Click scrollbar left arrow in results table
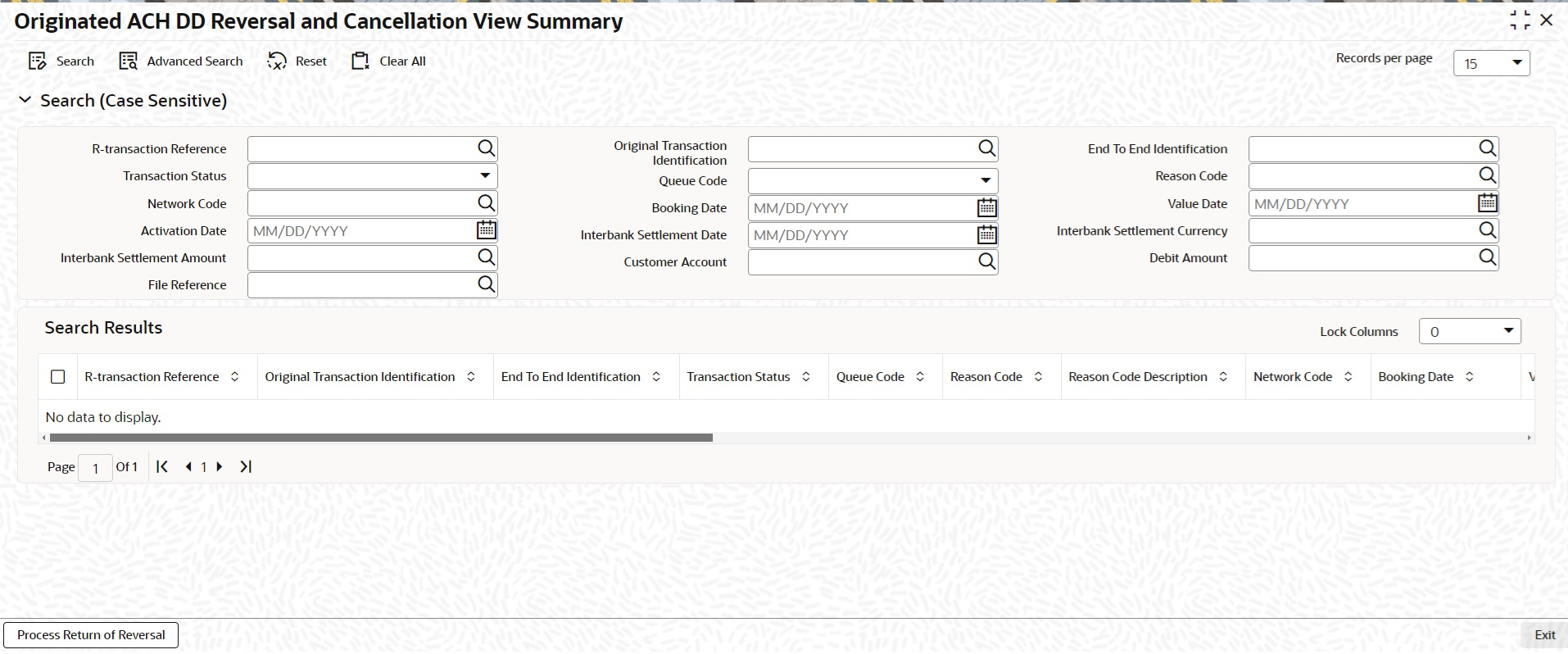The width and height of the screenshot is (1568, 654). [x=43, y=438]
